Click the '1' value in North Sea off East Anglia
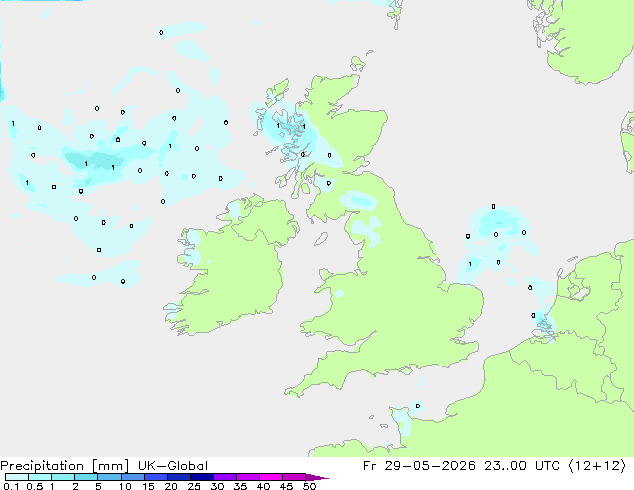Screen dimensions: 634x490 coord(470,264)
